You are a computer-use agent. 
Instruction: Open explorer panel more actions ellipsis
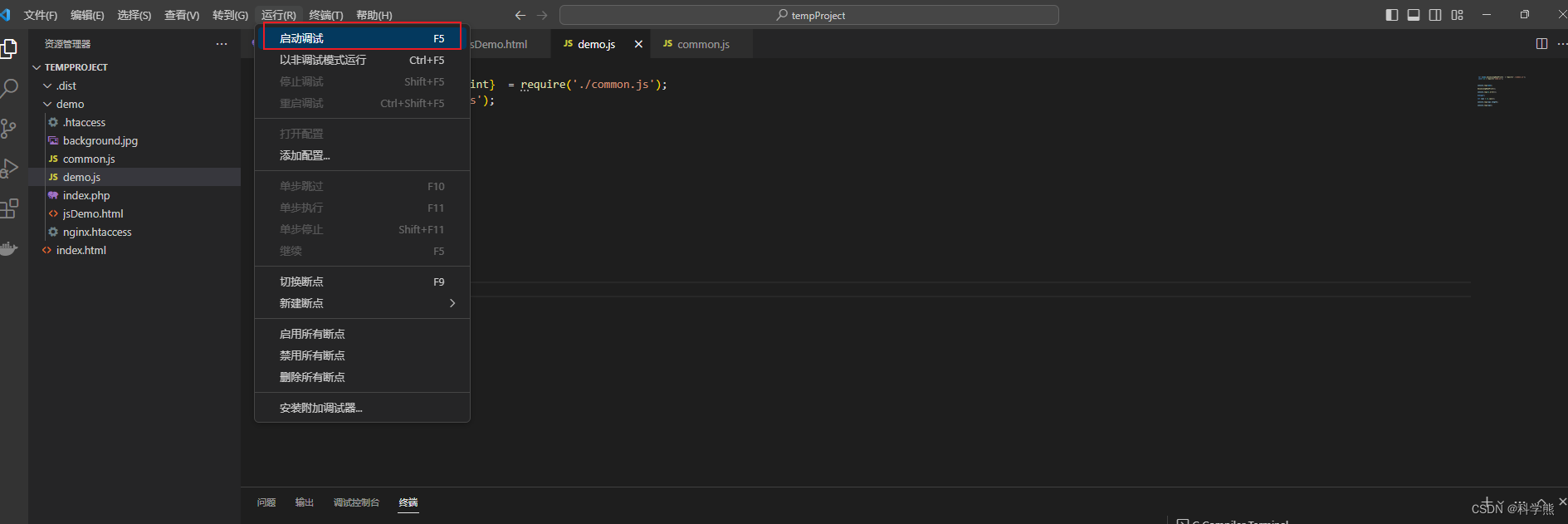point(222,44)
